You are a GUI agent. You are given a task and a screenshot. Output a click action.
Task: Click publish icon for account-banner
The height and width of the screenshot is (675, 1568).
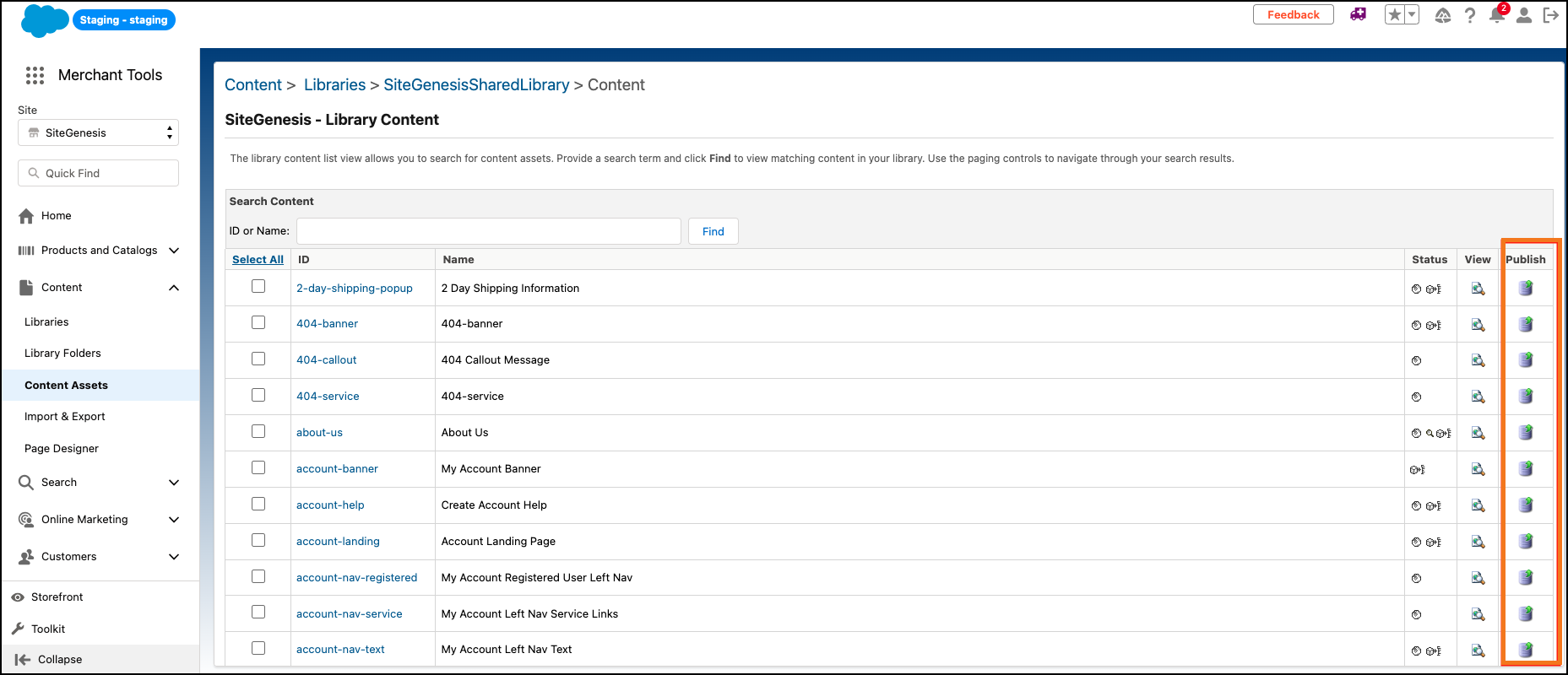tap(1526, 469)
